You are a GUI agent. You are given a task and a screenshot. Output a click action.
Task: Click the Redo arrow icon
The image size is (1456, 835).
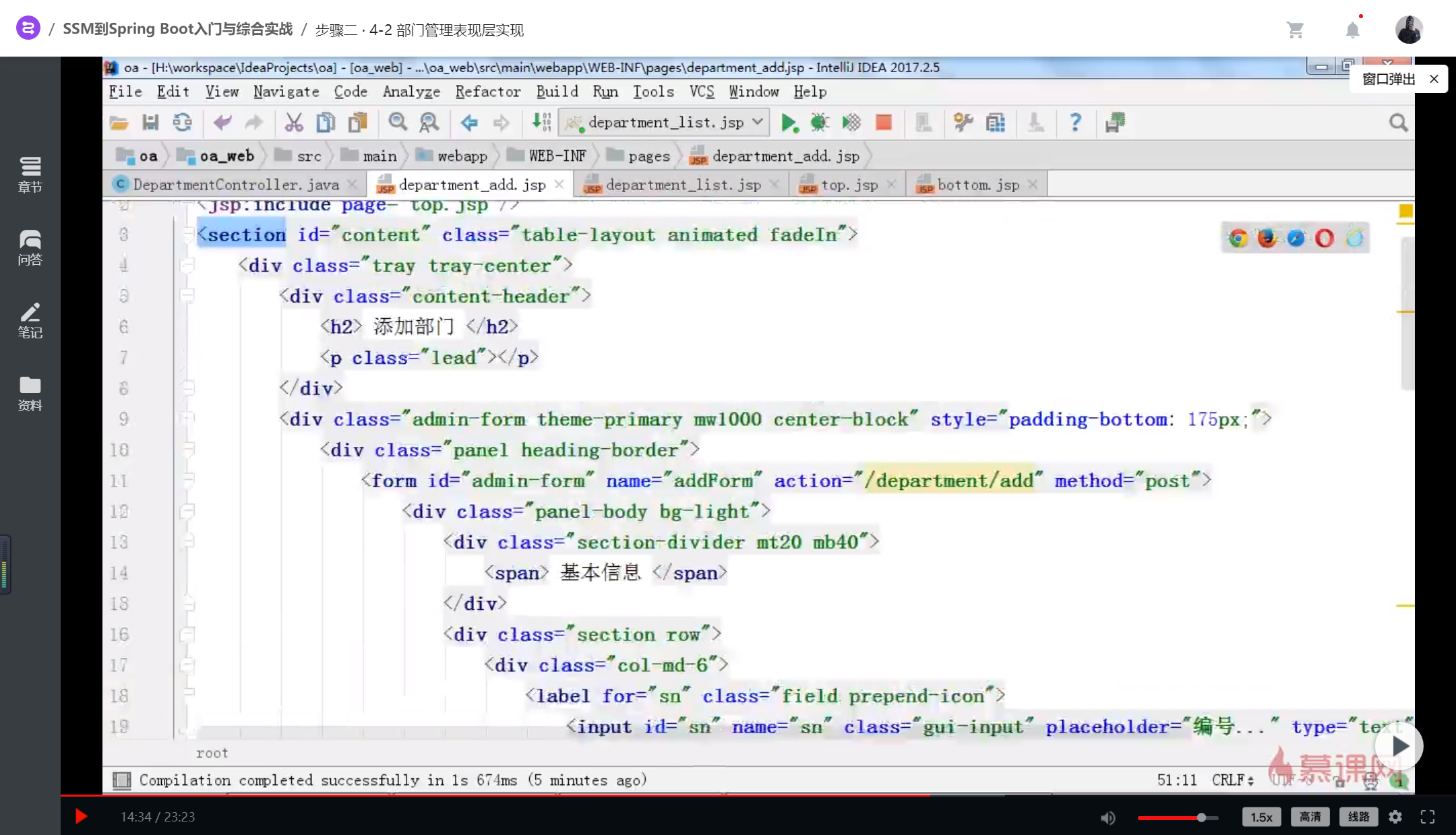click(x=253, y=123)
